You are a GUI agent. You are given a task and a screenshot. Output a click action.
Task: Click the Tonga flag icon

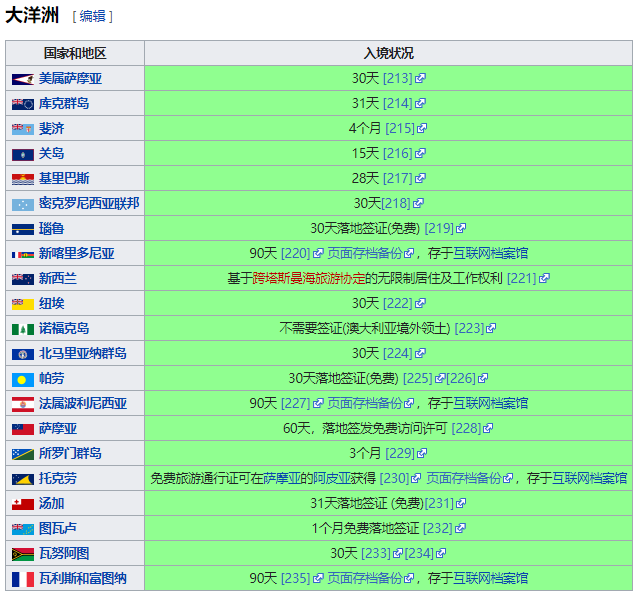point(22,504)
